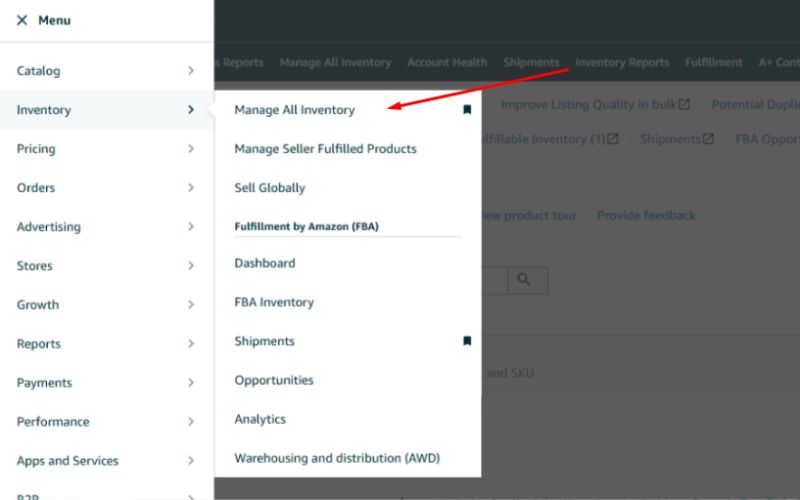Open external link icon beside Improve Listing Quality in bulk

[x=684, y=105]
